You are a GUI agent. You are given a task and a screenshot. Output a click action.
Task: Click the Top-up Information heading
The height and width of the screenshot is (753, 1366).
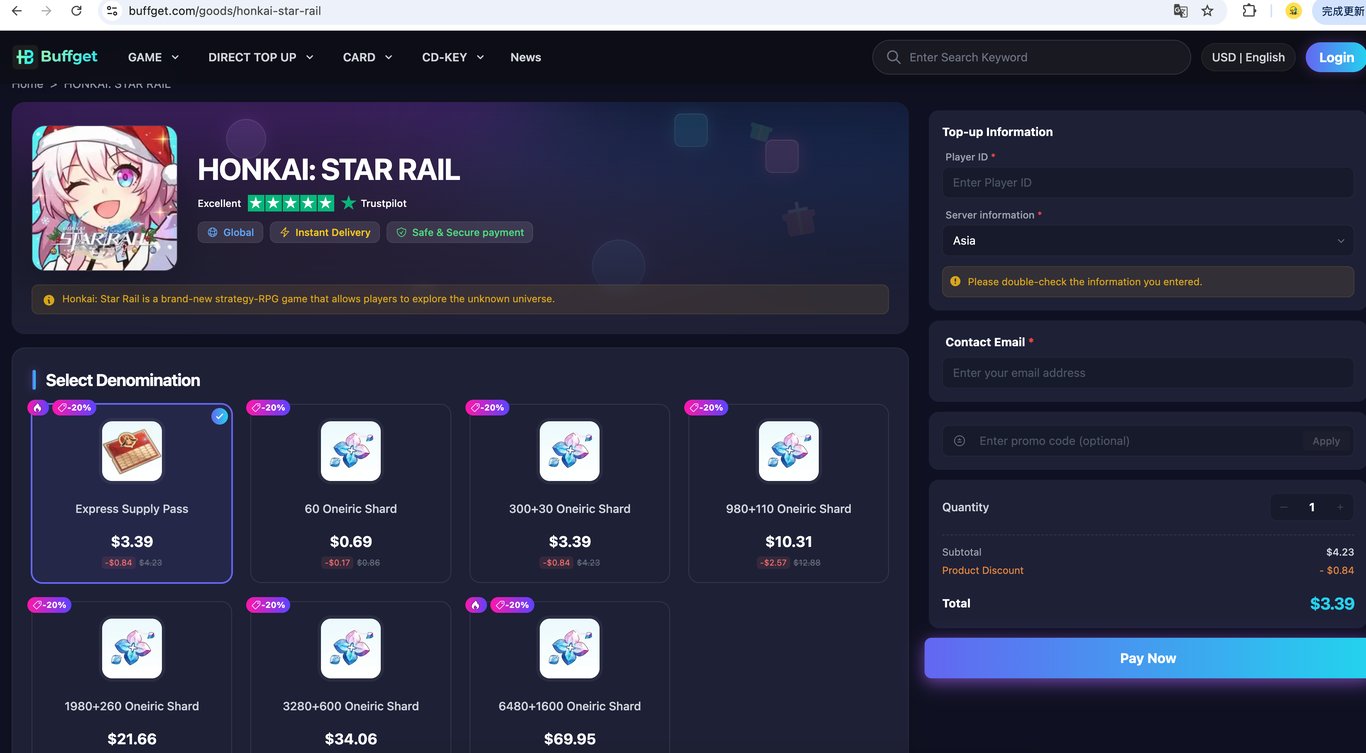tap(997, 132)
